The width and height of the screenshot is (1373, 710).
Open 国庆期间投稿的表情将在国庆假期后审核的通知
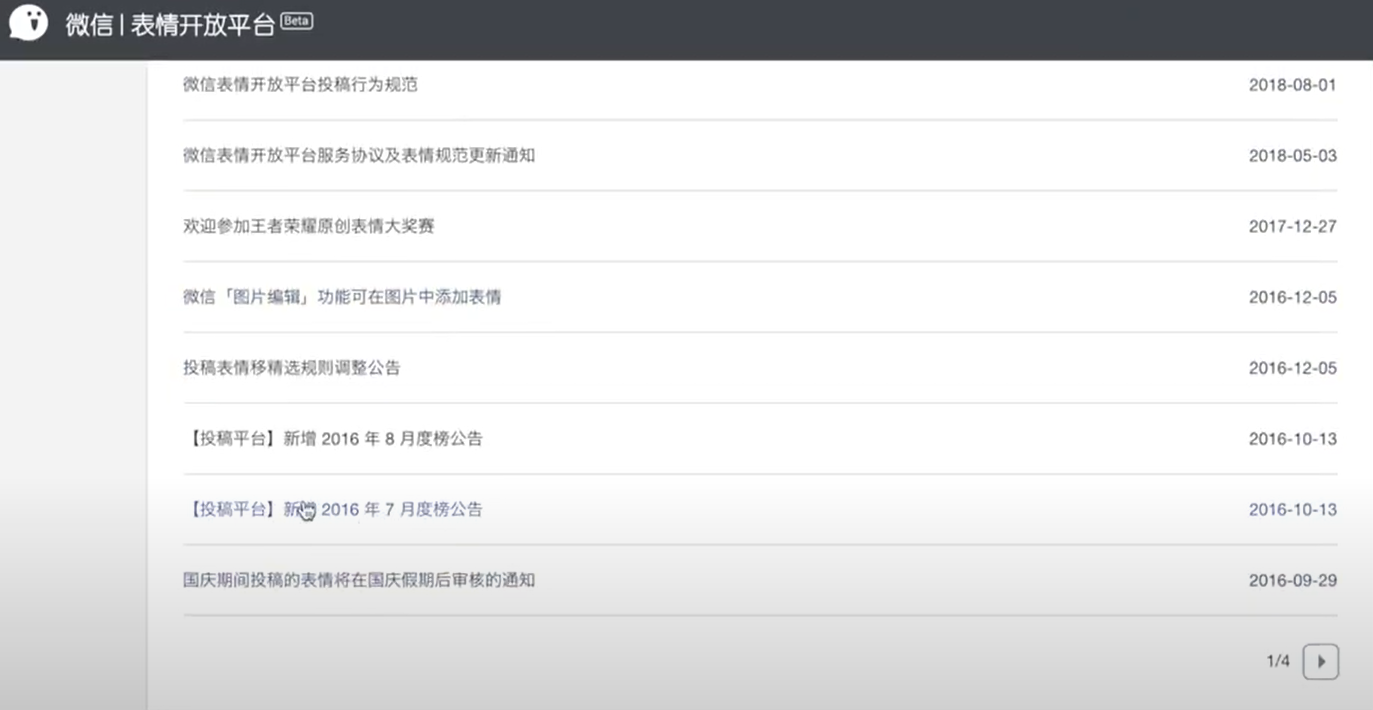[359, 580]
